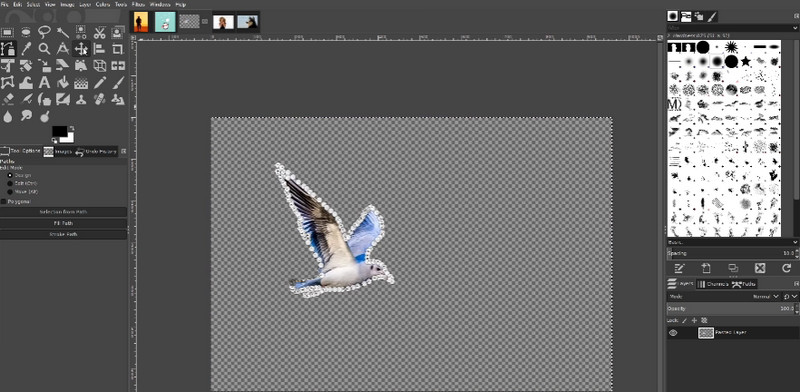Select the Pencil tool

click(99, 82)
